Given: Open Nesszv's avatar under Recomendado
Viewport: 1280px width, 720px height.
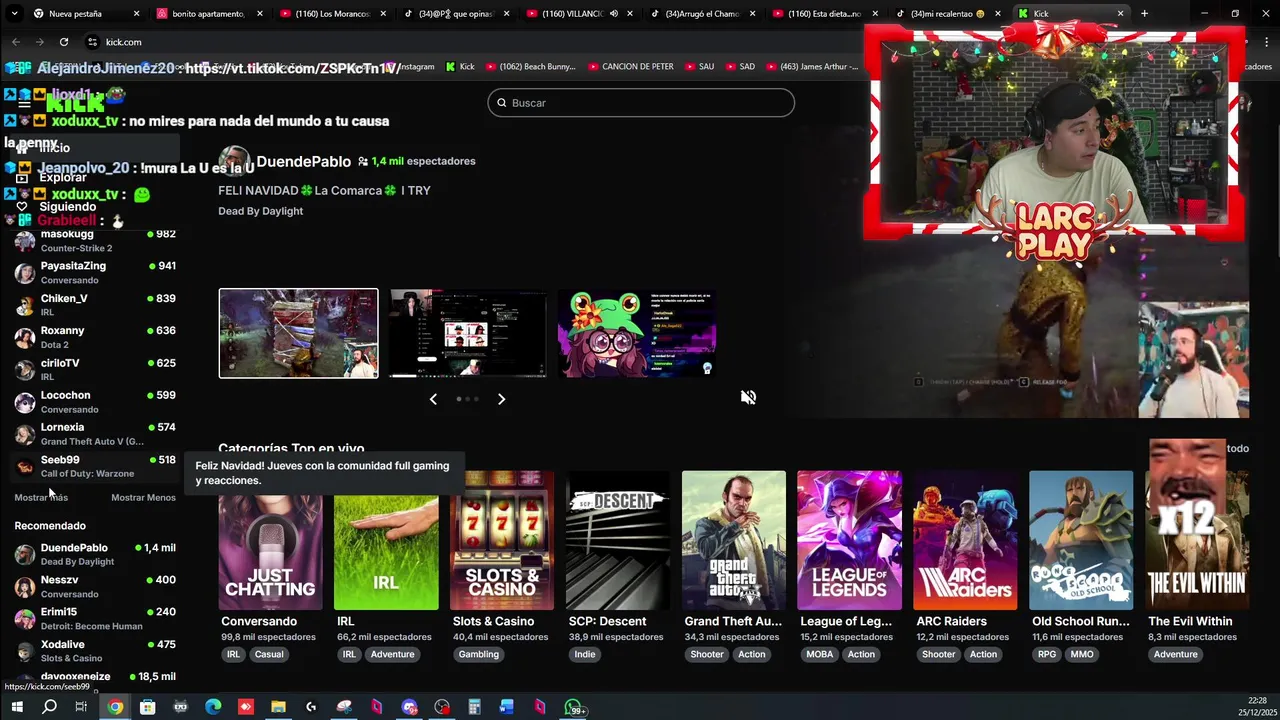Looking at the screenshot, I should click(x=25, y=587).
